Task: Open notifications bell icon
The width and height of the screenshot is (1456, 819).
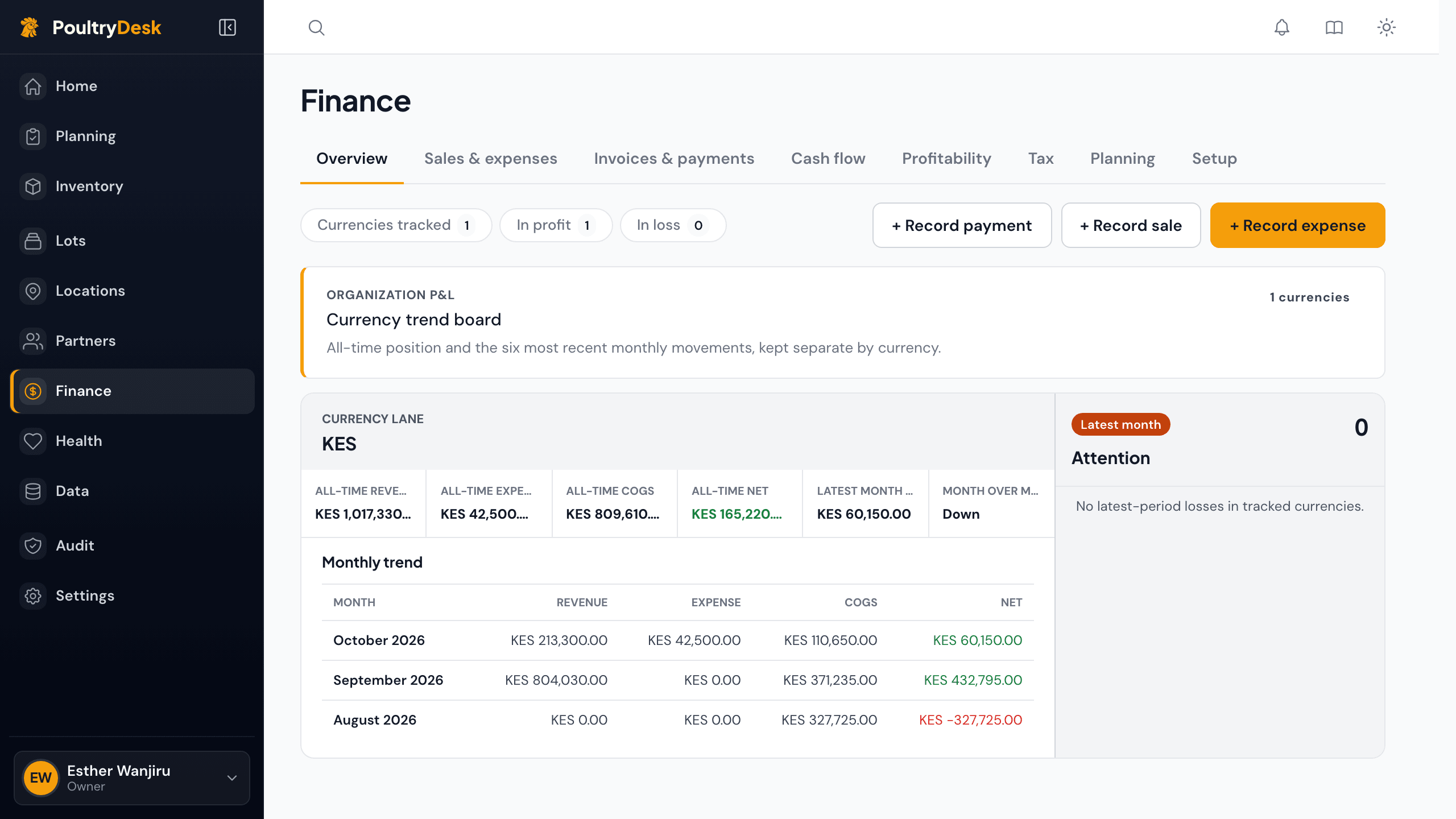Action: tap(1281, 27)
